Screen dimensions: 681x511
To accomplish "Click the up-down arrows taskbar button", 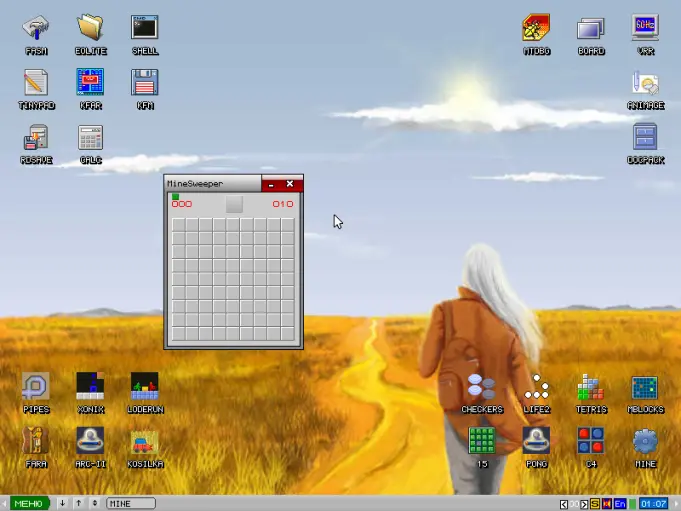I will click(x=95, y=503).
